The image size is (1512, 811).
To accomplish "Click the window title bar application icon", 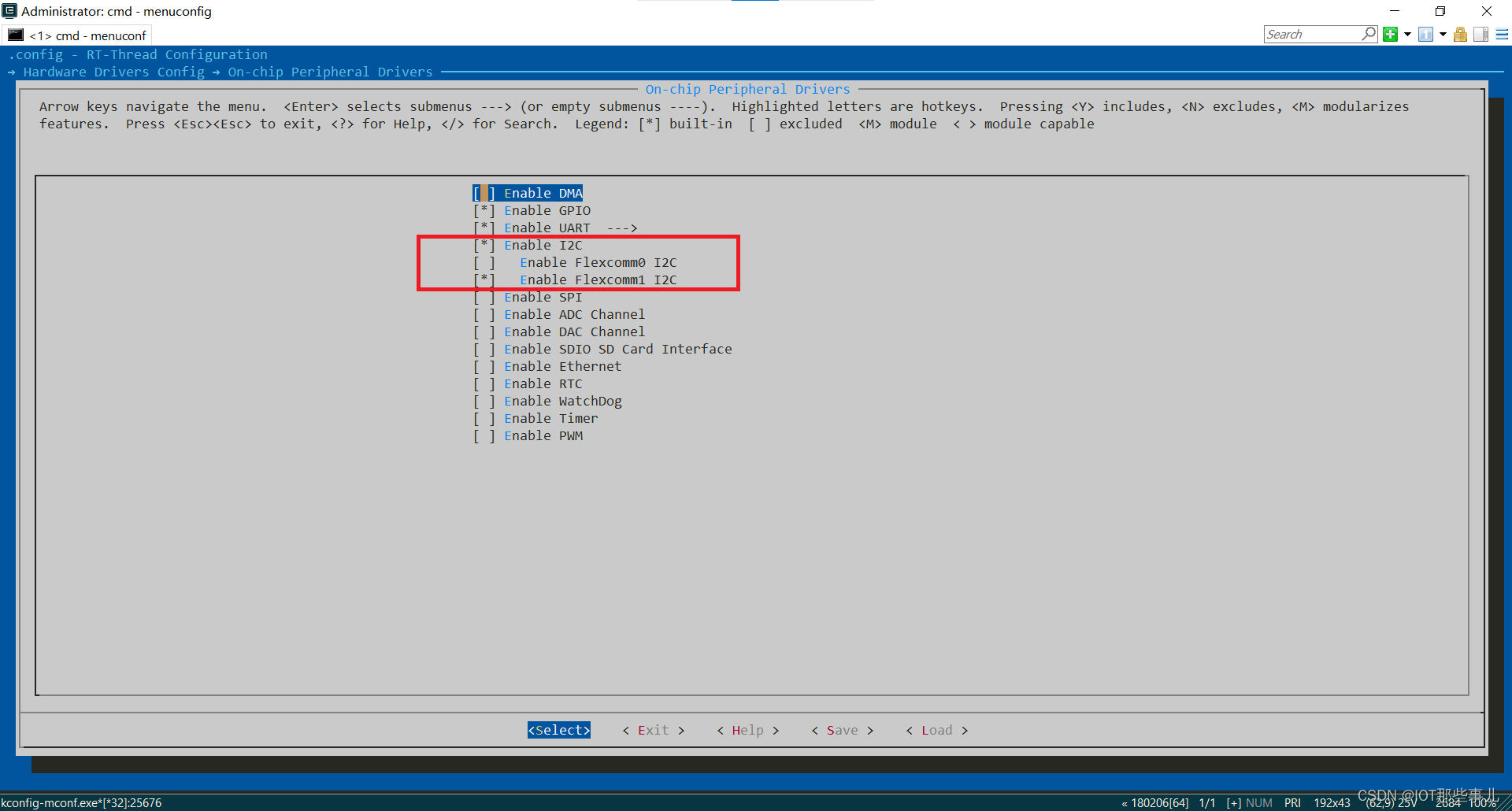I will (9, 11).
